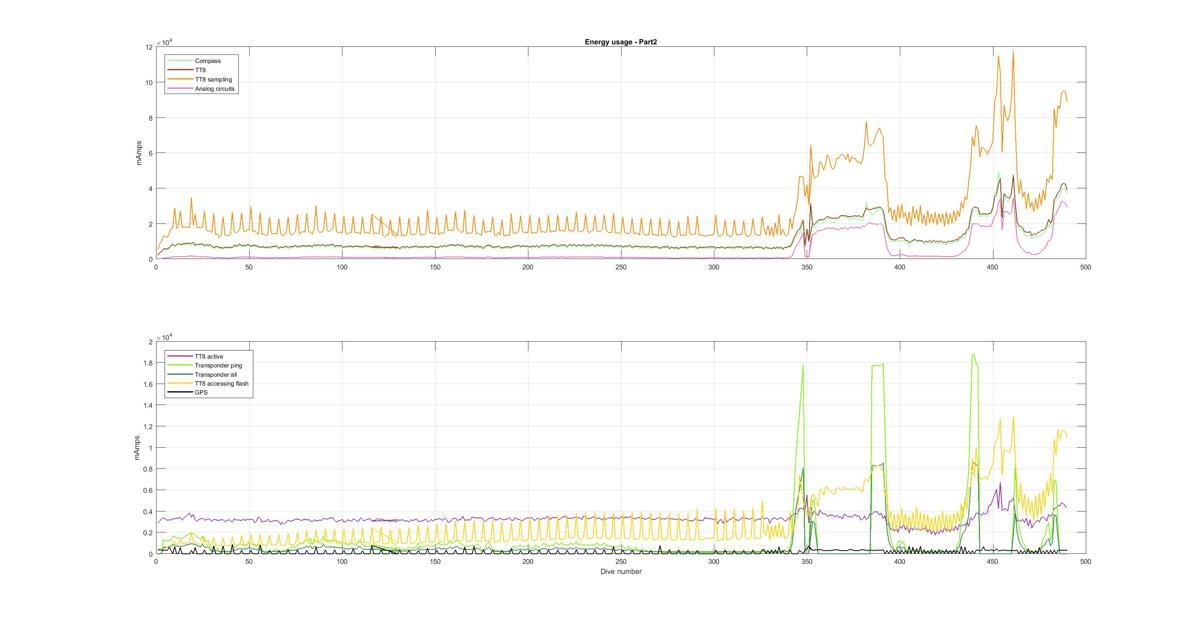
Task: Select the "Transponder all" legend entry
Action: coord(215,374)
